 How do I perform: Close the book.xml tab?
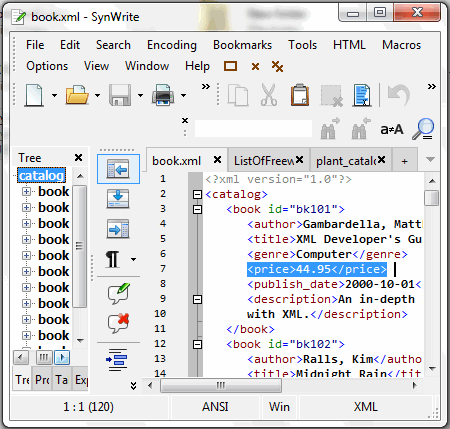click(217, 160)
